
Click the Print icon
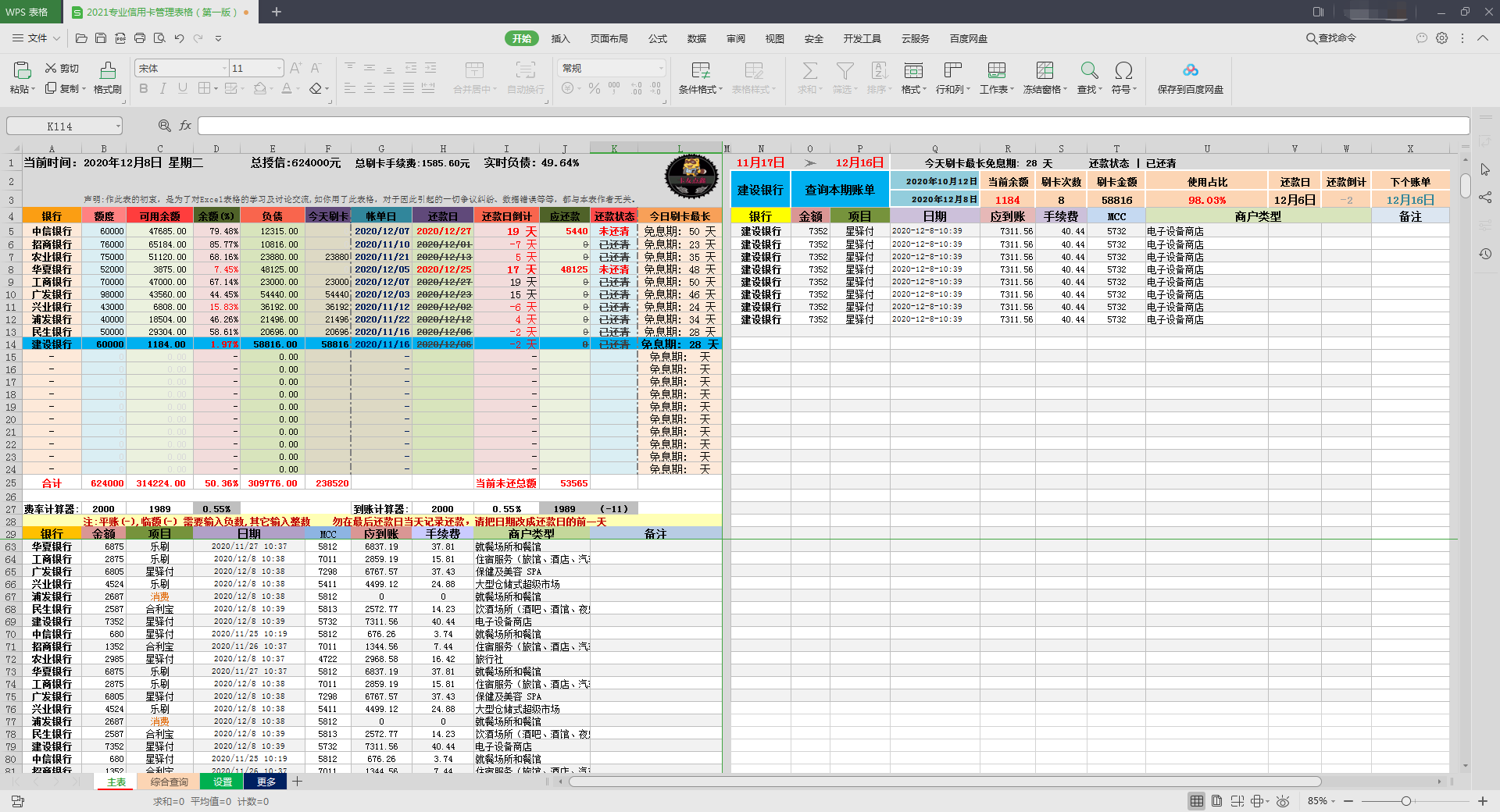[140, 38]
